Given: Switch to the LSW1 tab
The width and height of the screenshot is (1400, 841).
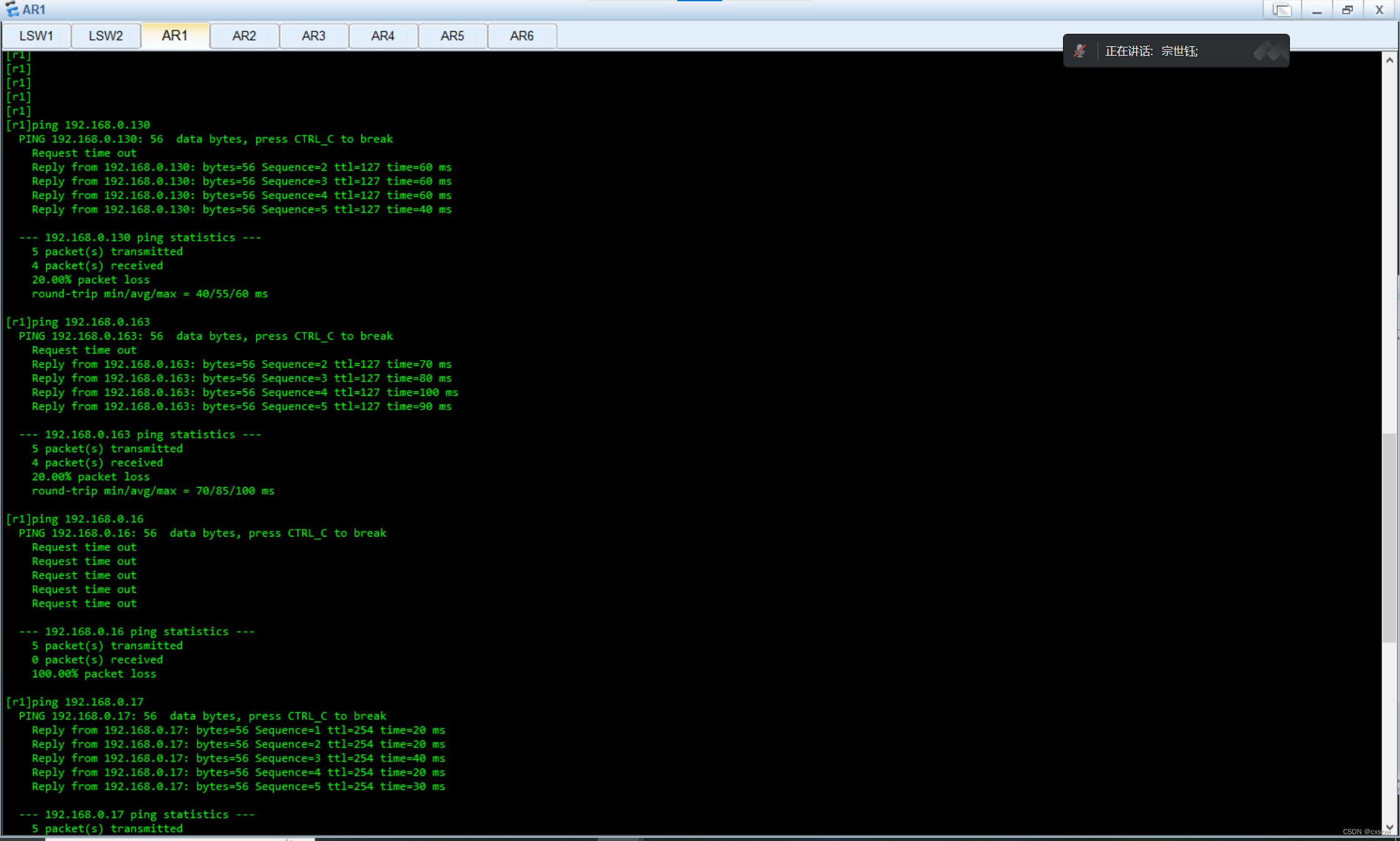Looking at the screenshot, I should point(36,36).
